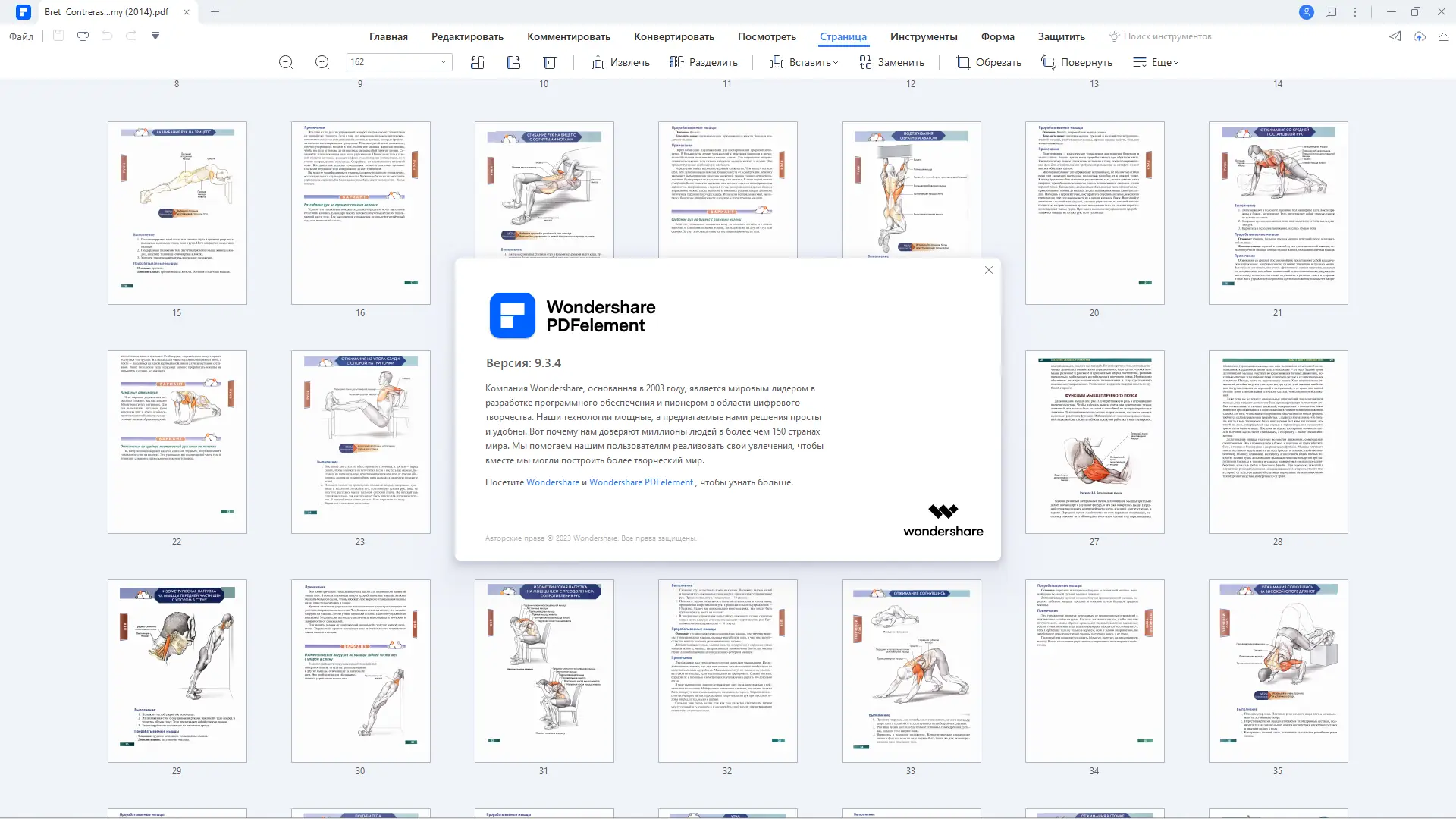Activate the Заменить (replace pages) tool

pyautogui.click(x=893, y=62)
